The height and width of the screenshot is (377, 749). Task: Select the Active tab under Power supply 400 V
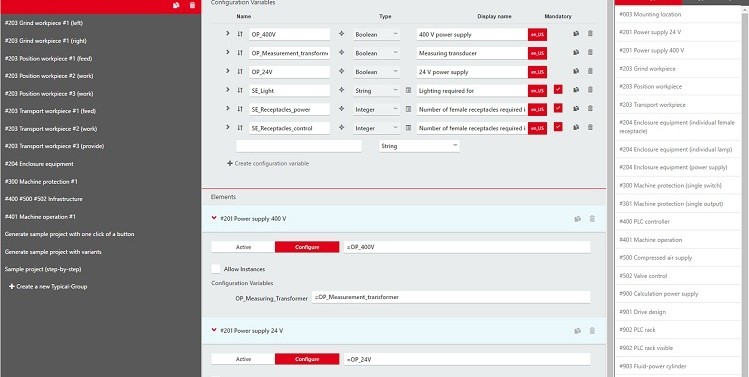click(x=243, y=247)
